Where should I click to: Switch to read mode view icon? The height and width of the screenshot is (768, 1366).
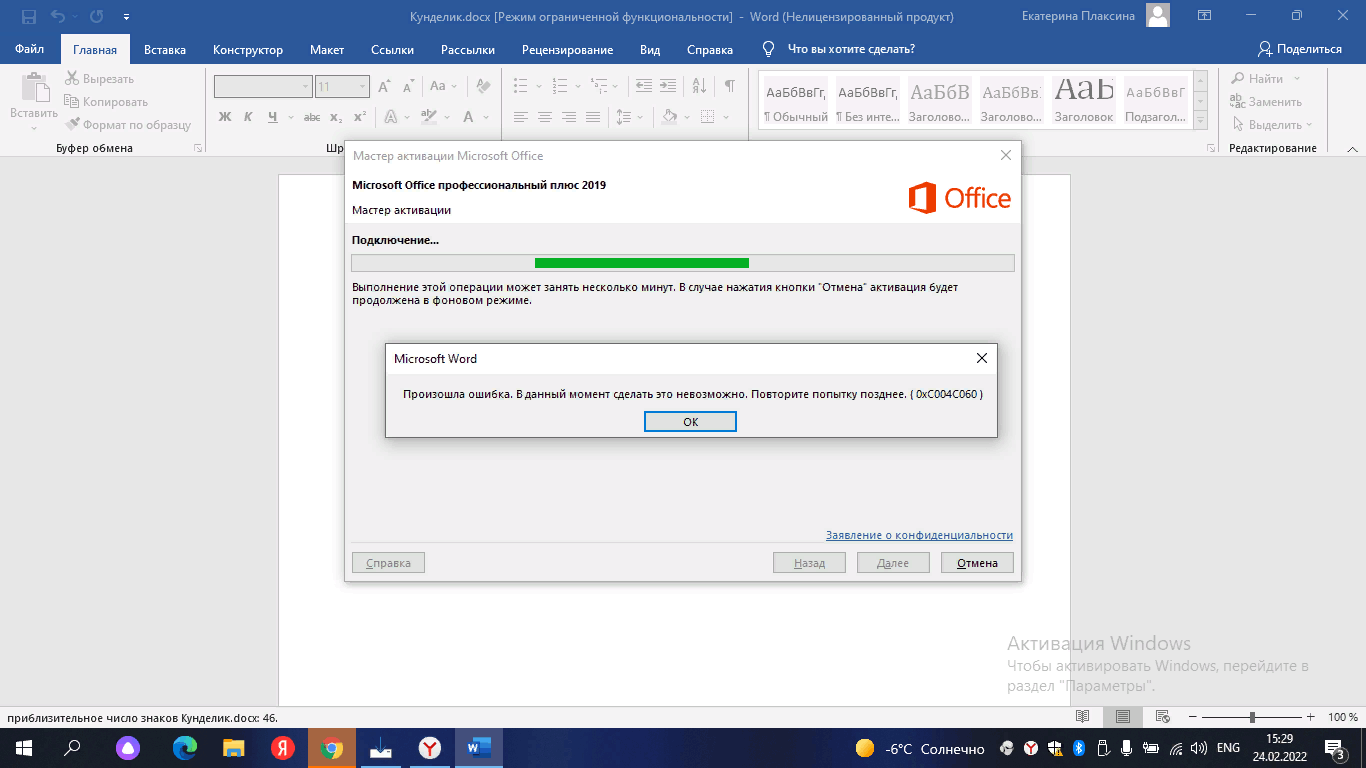click(x=1082, y=717)
